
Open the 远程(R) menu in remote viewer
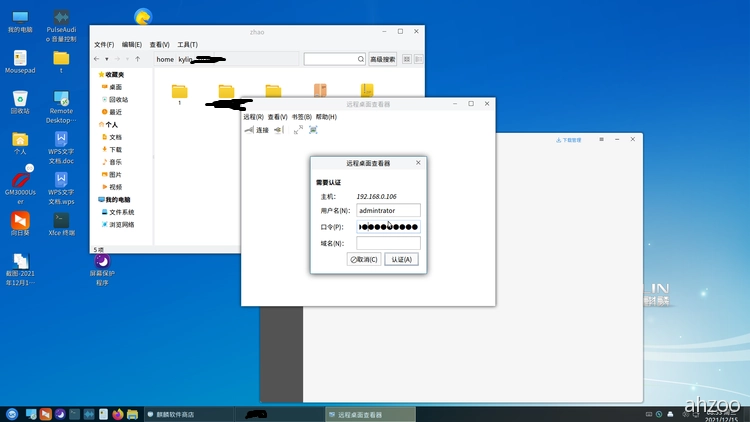click(x=254, y=117)
